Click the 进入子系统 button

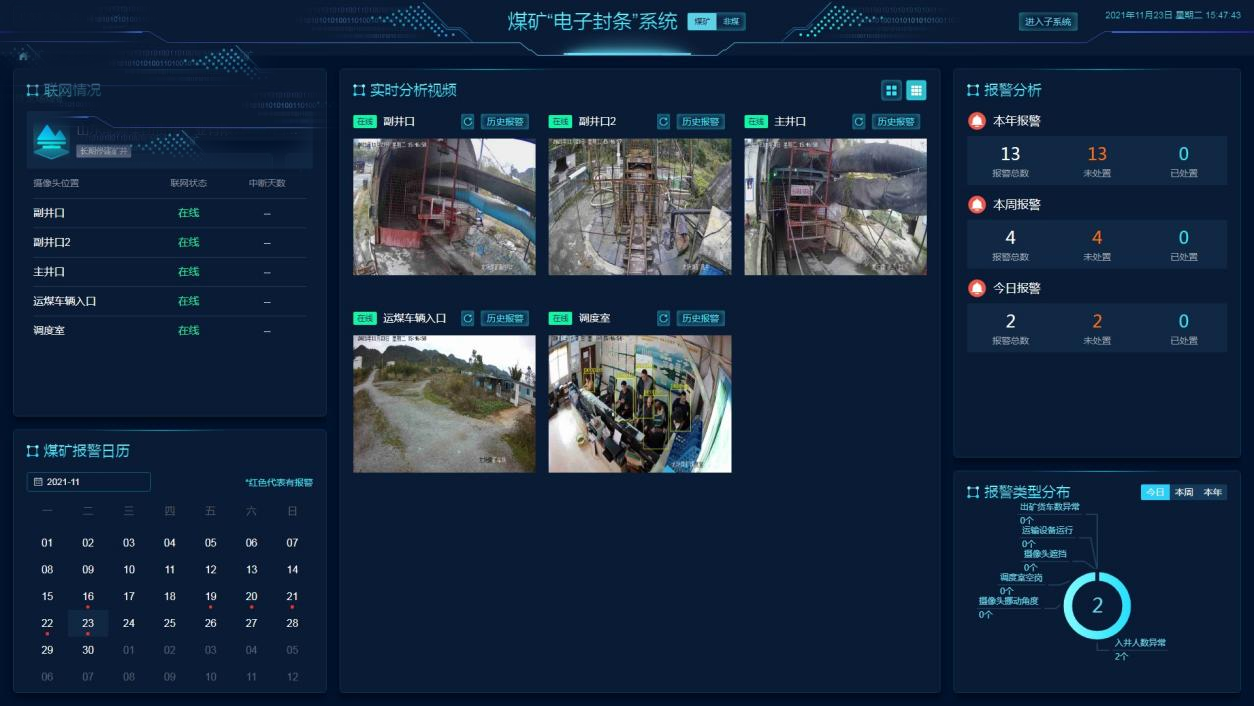click(x=1047, y=22)
